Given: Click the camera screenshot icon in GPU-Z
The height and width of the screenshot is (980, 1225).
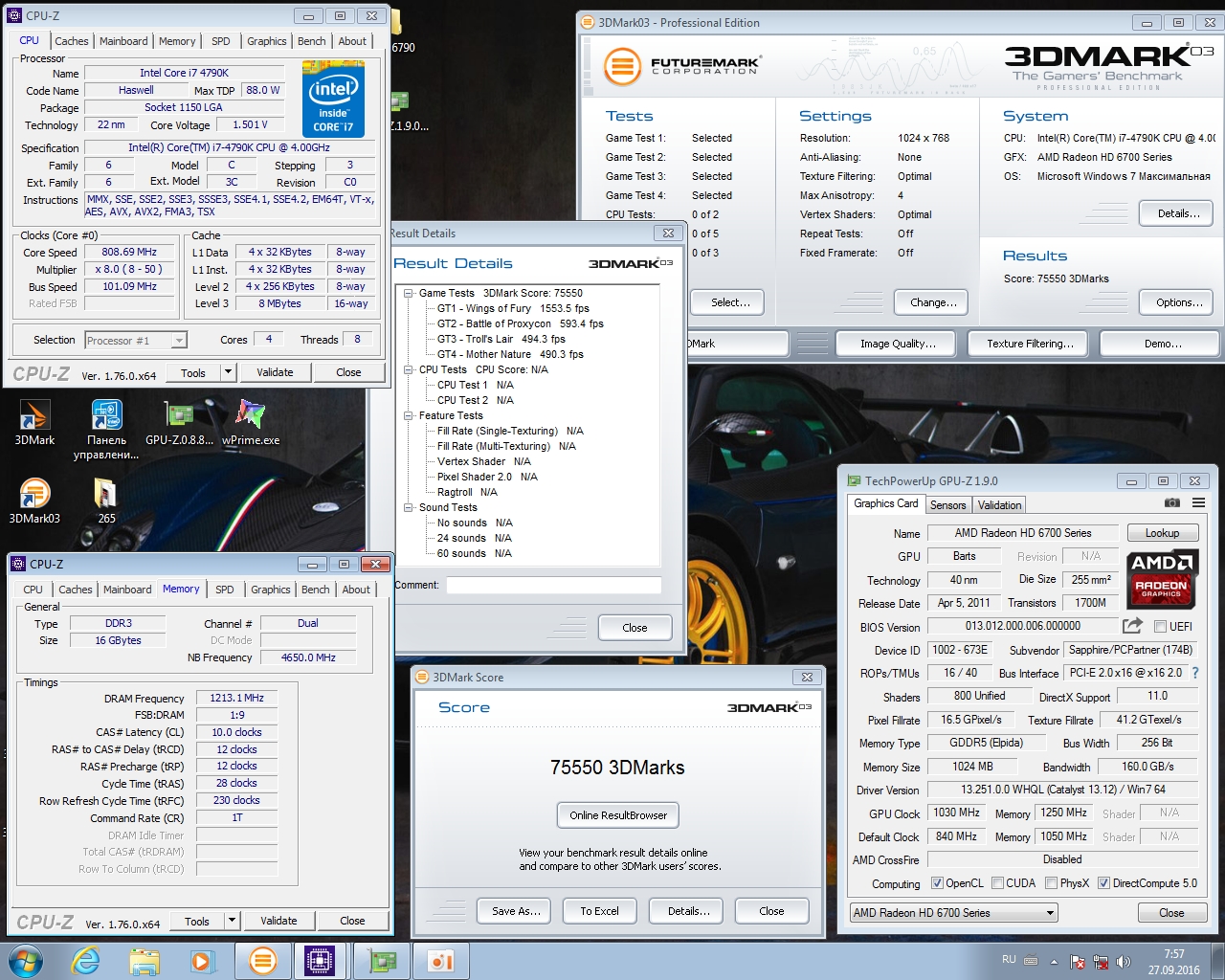Looking at the screenshot, I should pos(1171,502).
